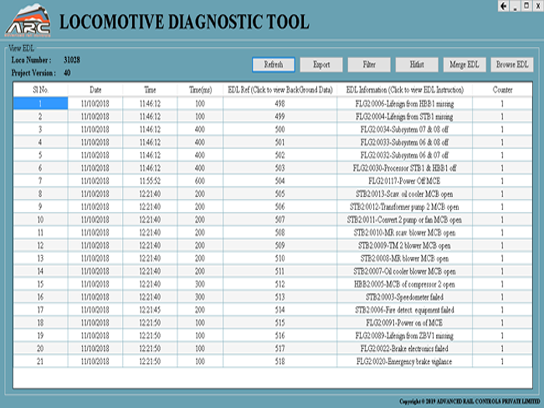
Task: Click the EDL Ref column header
Action: [x=280, y=90]
